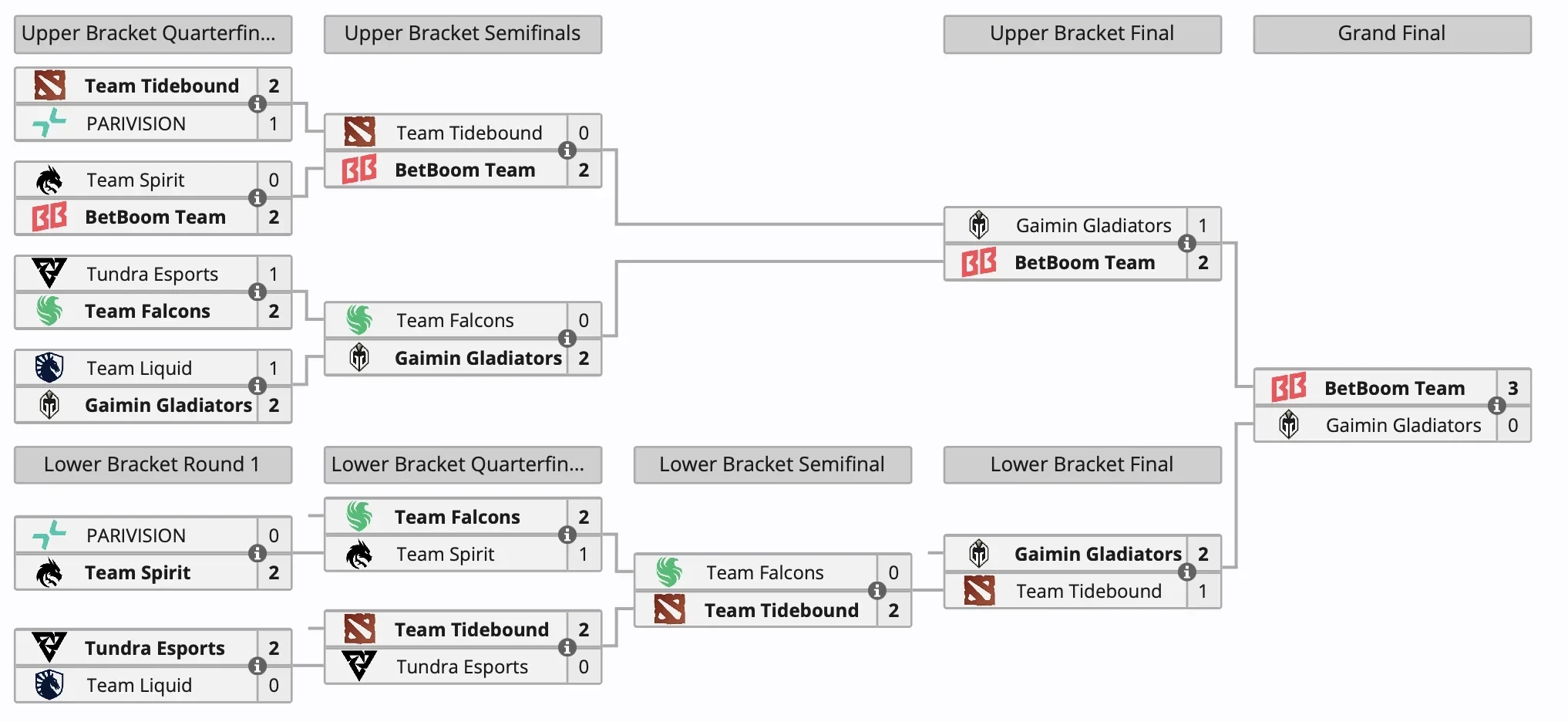Click PARIVISION name in Upper Bracket Quarterfinals
Image resolution: width=1568 pixels, height=722 pixels.
(136, 123)
